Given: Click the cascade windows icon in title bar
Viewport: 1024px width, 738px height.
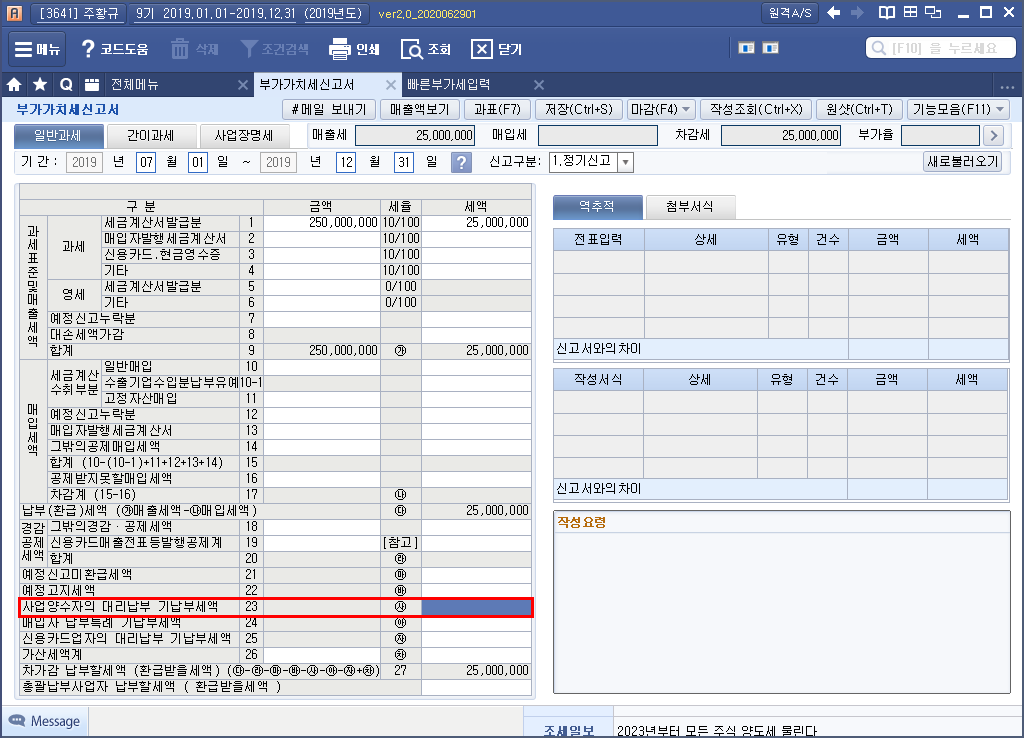Looking at the screenshot, I should tap(933, 12).
